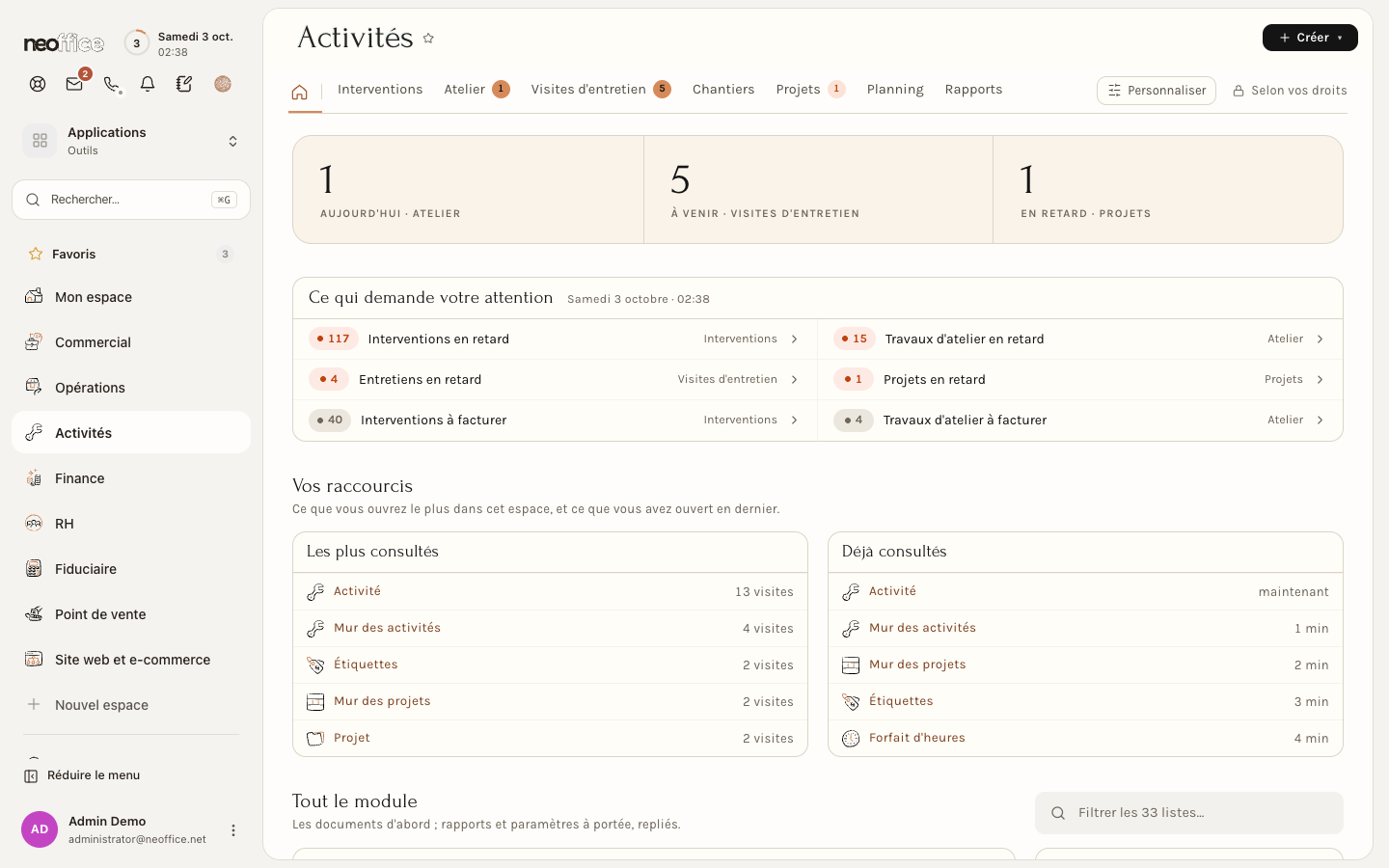Click the Personnaliser button
This screenshot has width=1389, height=868.
click(x=1157, y=91)
